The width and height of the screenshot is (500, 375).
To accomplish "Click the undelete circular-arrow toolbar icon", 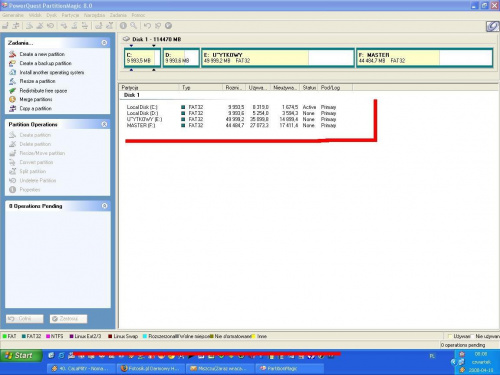I will [x=50, y=25].
